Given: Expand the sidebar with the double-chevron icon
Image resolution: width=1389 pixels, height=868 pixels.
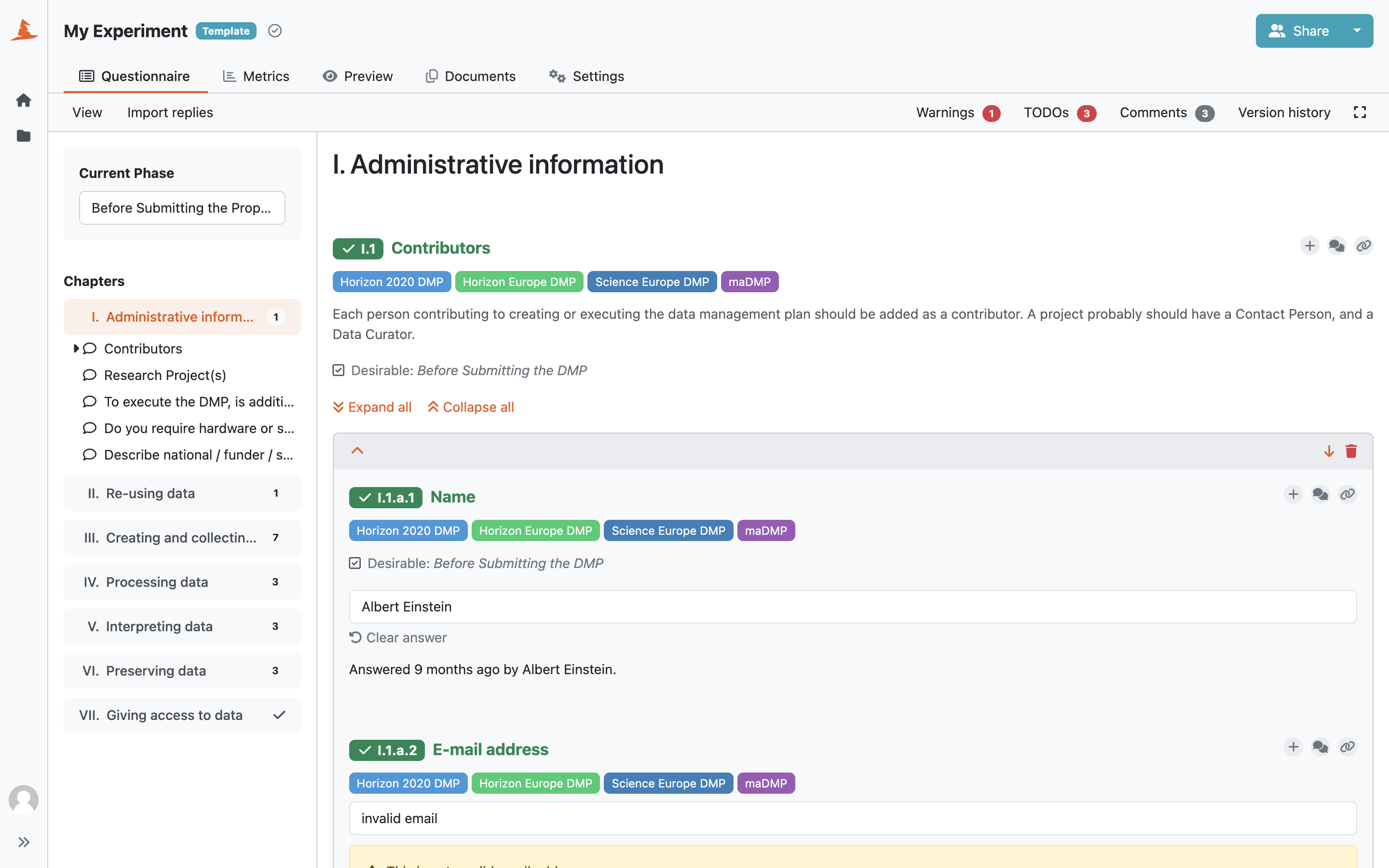Looking at the screenshot, I should click(24, 842).
